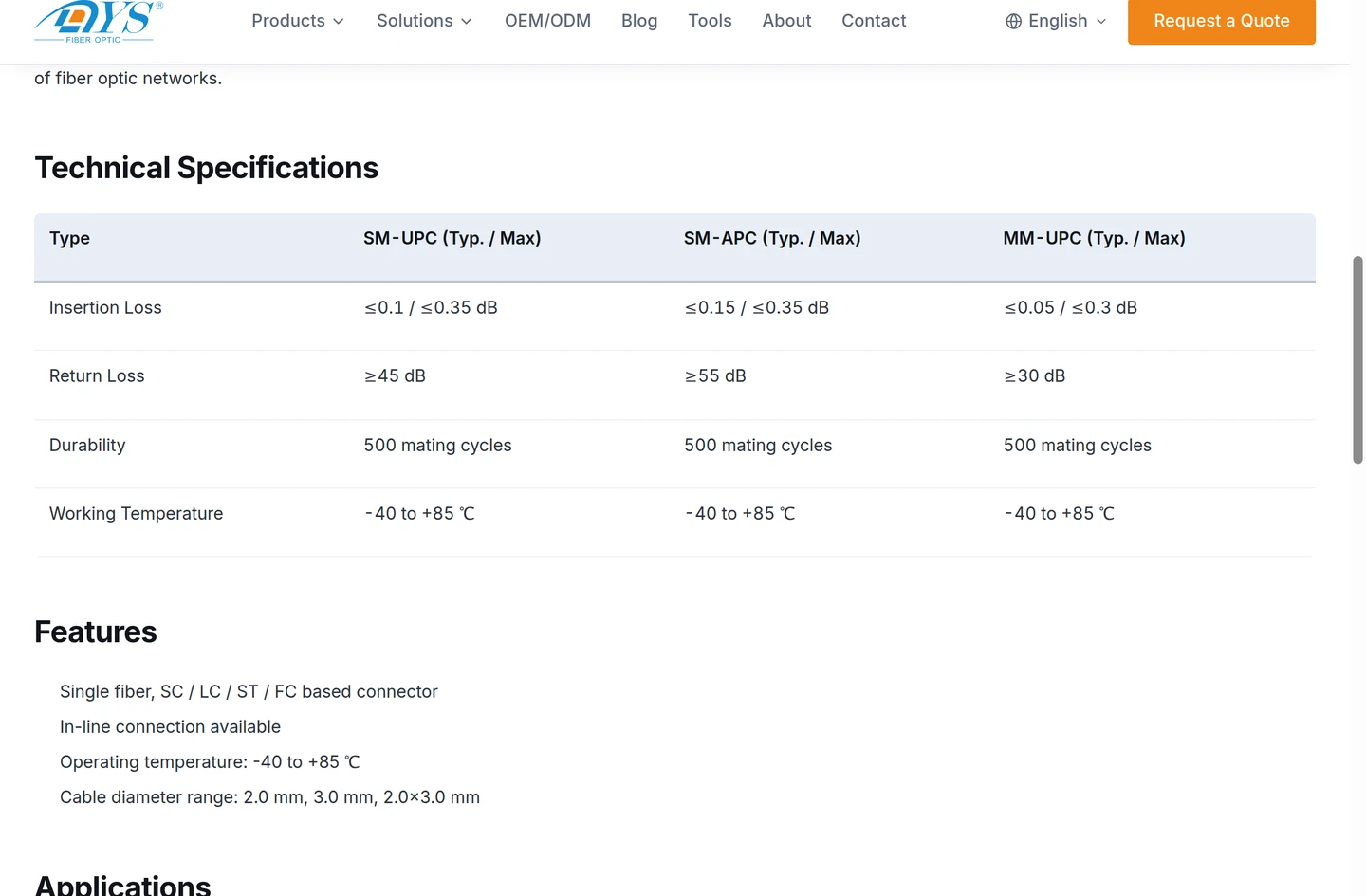Open the Tools page
The width and height of the screenshot is (1366, 896).
[x=710, y=21]
